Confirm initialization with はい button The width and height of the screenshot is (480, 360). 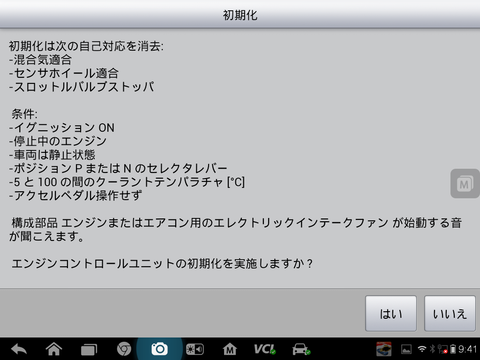coord(391,313)
